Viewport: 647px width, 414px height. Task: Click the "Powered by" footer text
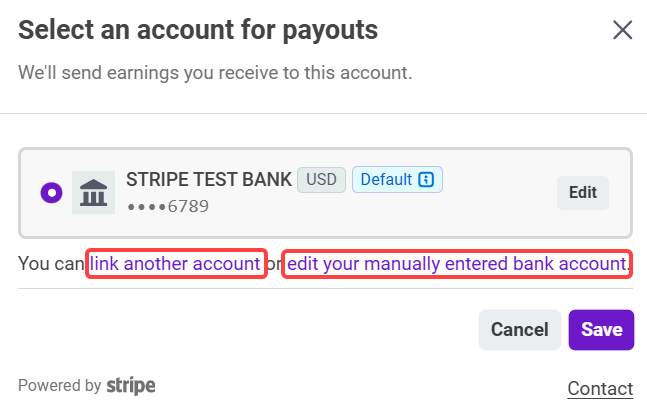[59, 385]
